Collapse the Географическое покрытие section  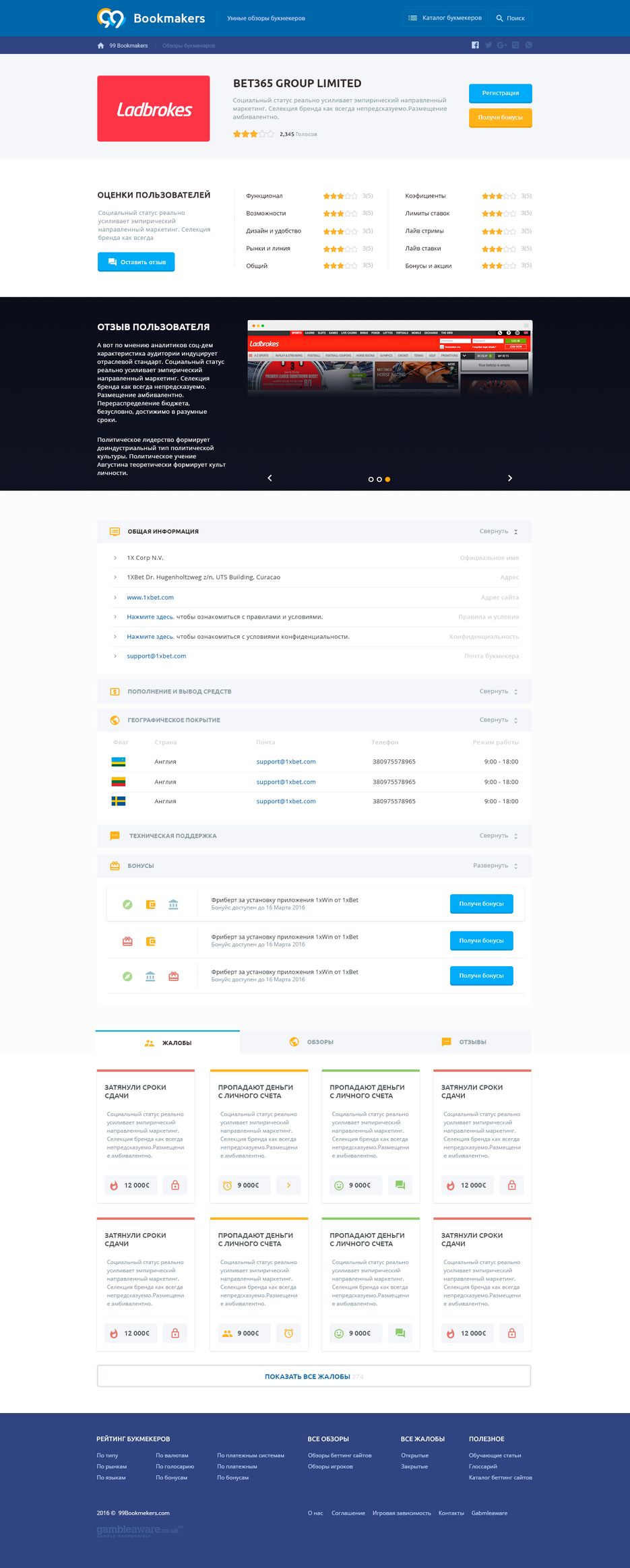[x=499, y=720]
